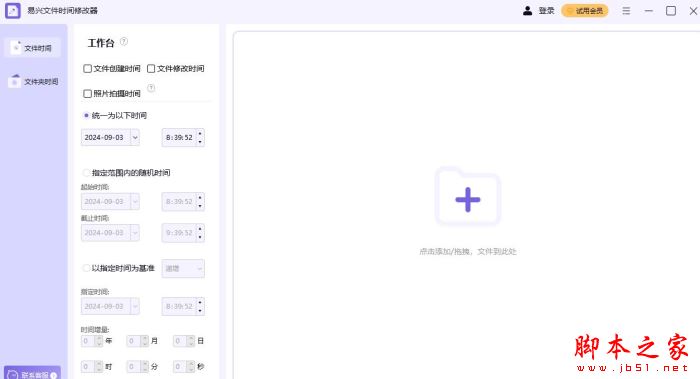Click the user profile icon beside 登录
700x379 pixels.
(x=527, y=11)
